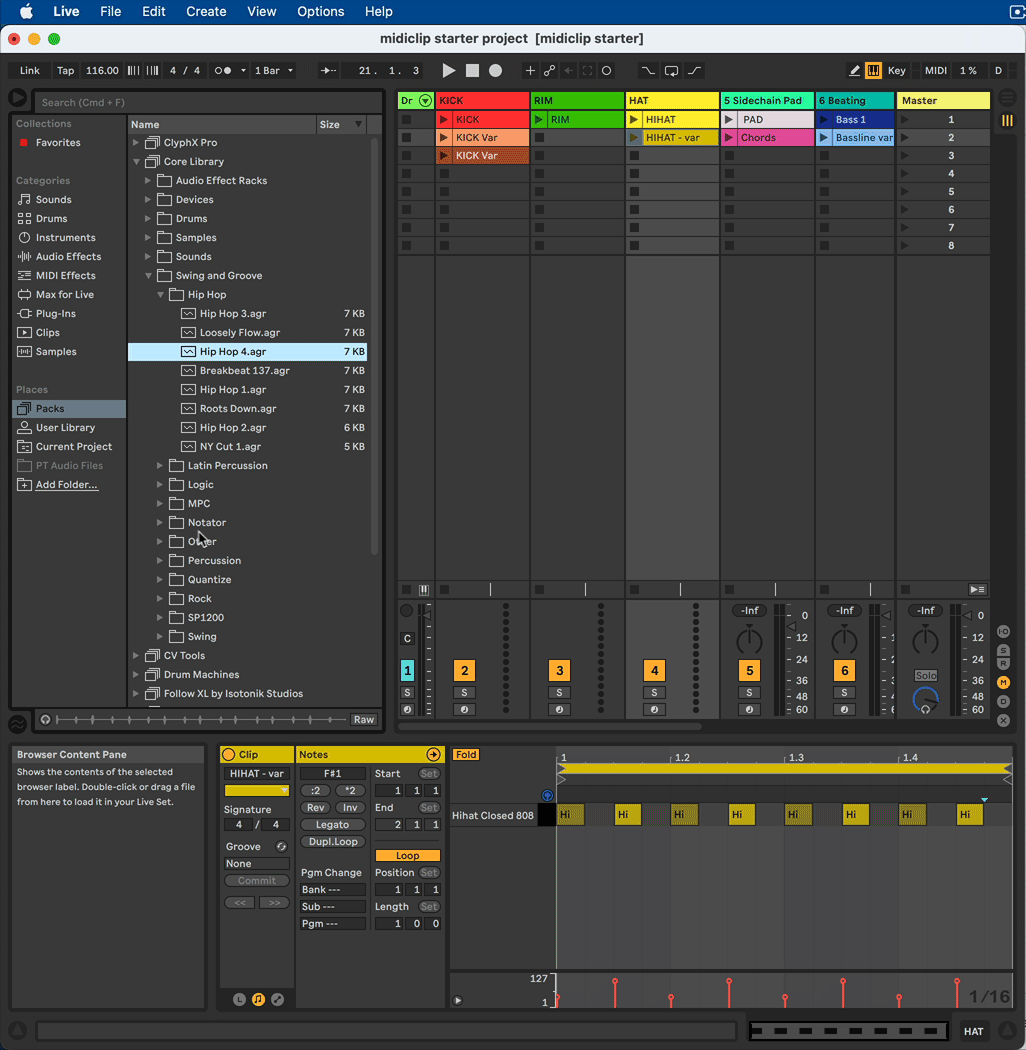The image size is (1026, 1050).
Task: Click the Dupl.Loop button
Action: pos(332,842)
